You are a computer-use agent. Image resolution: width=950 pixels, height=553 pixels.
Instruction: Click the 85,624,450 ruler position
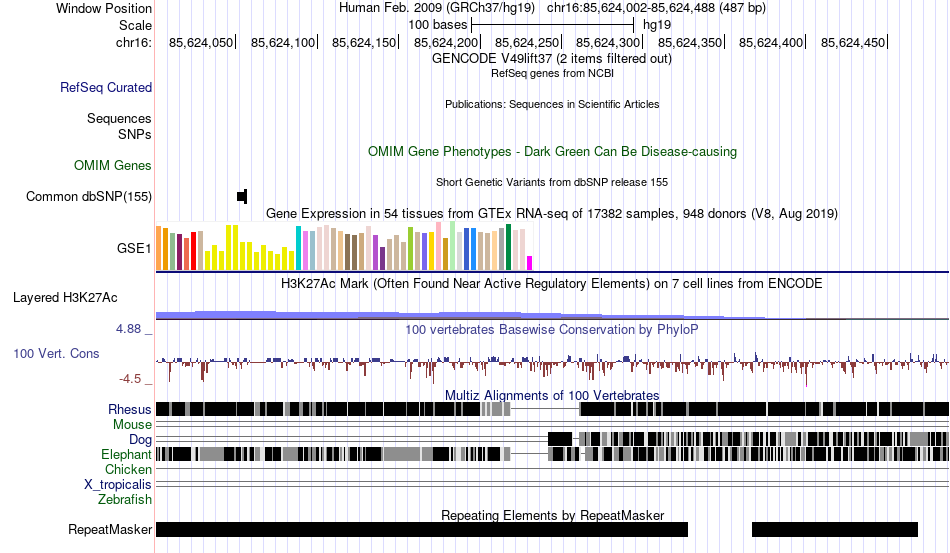853,42
